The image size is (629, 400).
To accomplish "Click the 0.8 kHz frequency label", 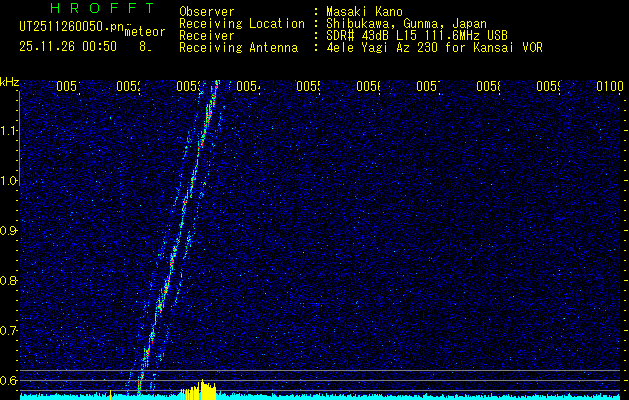I will click(x=9, y=280).
